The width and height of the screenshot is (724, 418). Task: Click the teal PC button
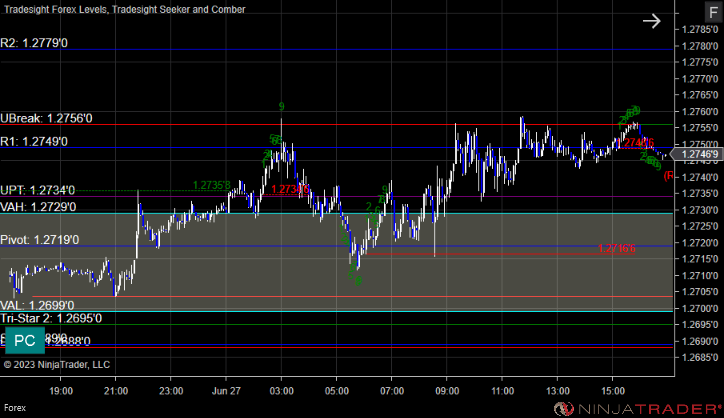tap(25, 341)
